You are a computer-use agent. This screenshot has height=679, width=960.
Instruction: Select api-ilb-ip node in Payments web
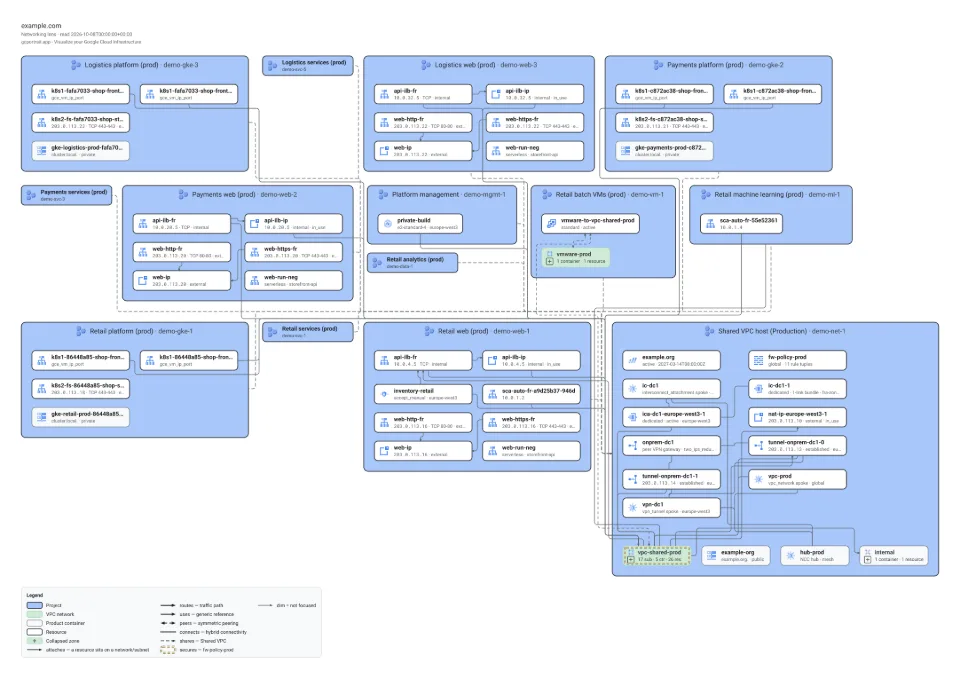(294, 223)
